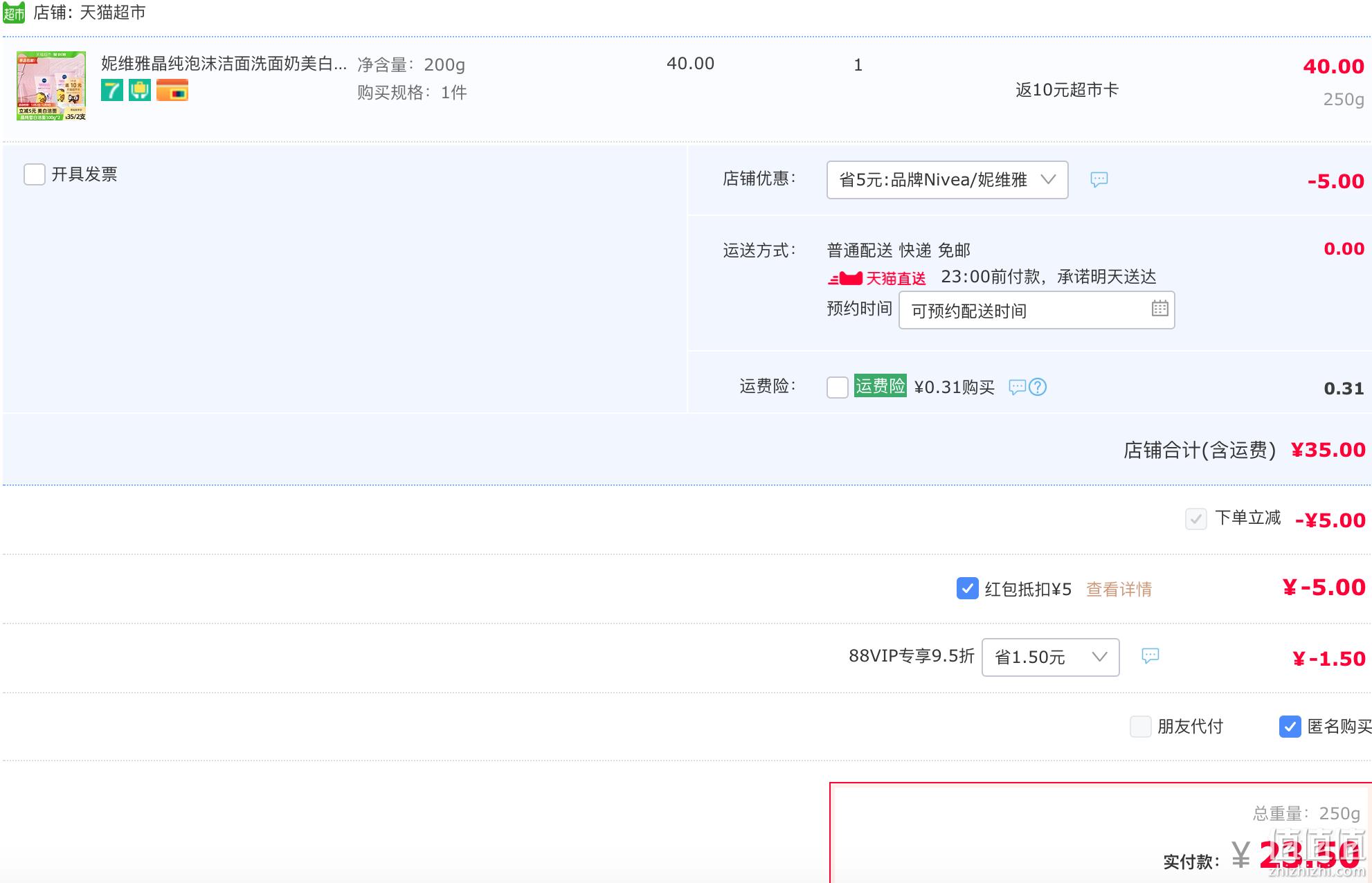Open calendar icon in delivery time field
The width and height of the screenshot is (1372, 883).
click(1160, 309)
